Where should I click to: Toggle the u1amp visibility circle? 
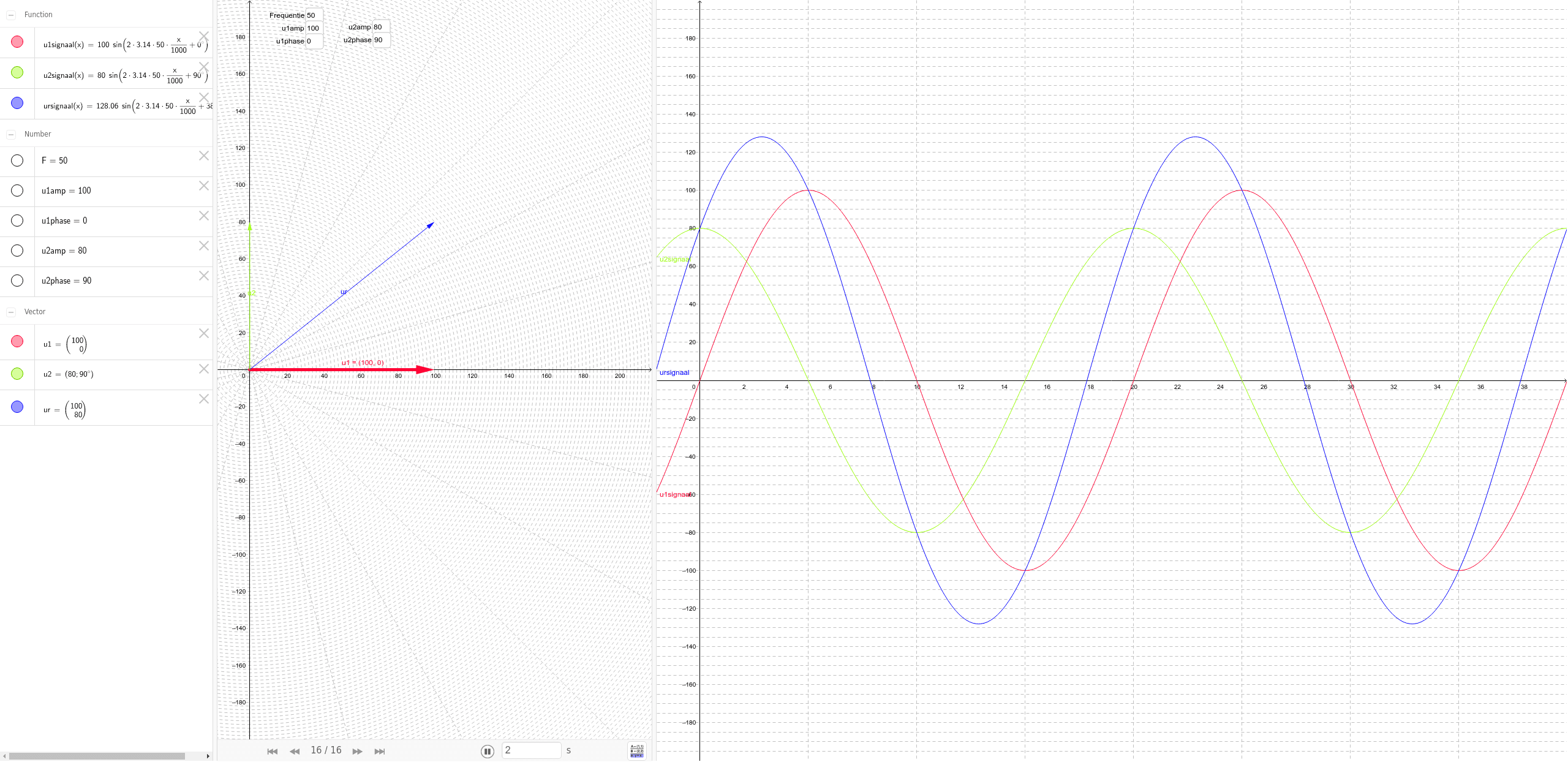17,190
